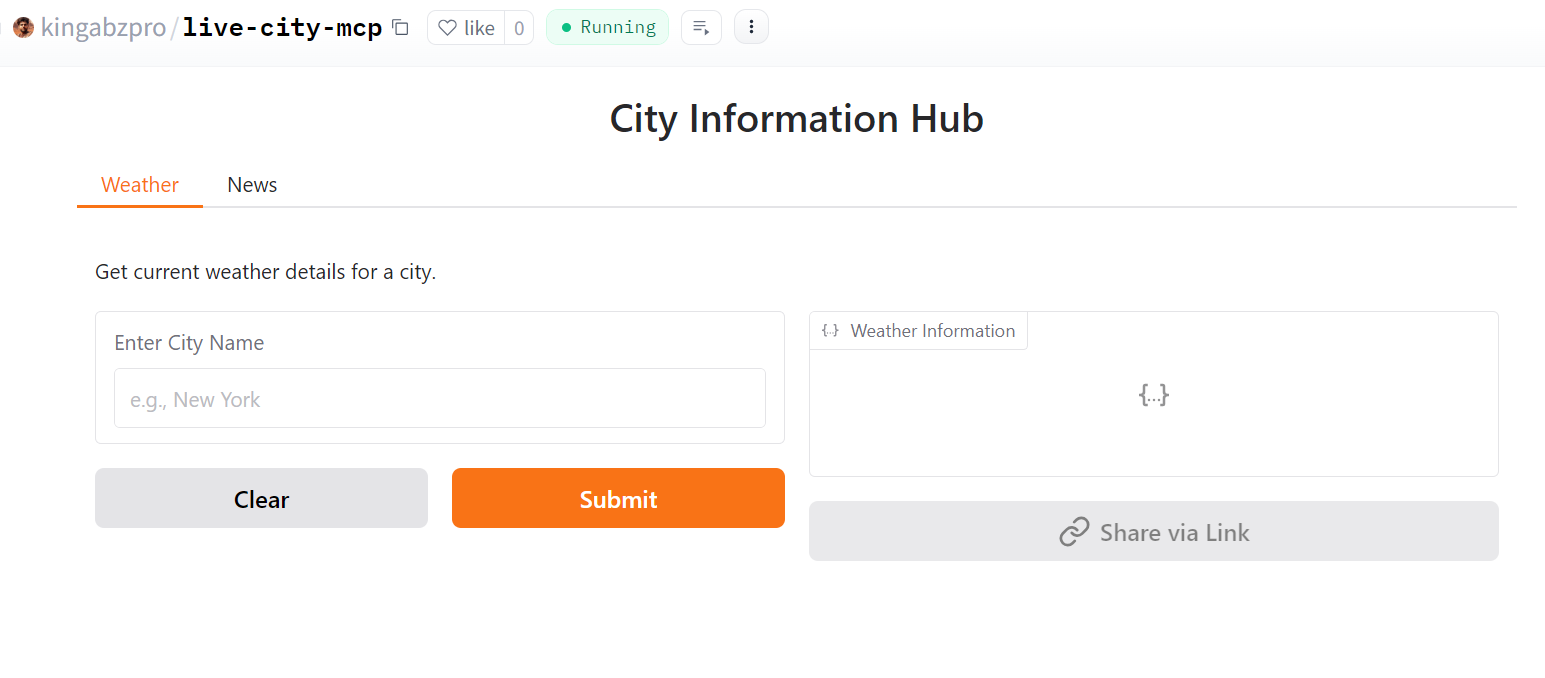Click the kingabzpro profile avatar
1545x678 pixels.
click(x=23, y=28)
